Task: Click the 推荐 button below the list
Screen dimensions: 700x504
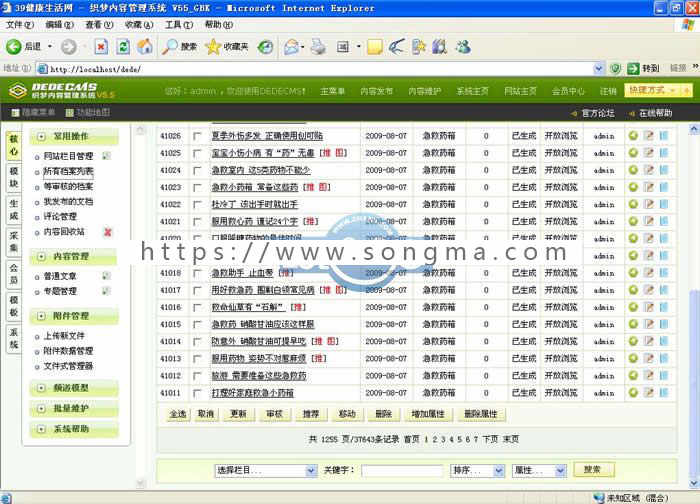Action: click(310, 414)
